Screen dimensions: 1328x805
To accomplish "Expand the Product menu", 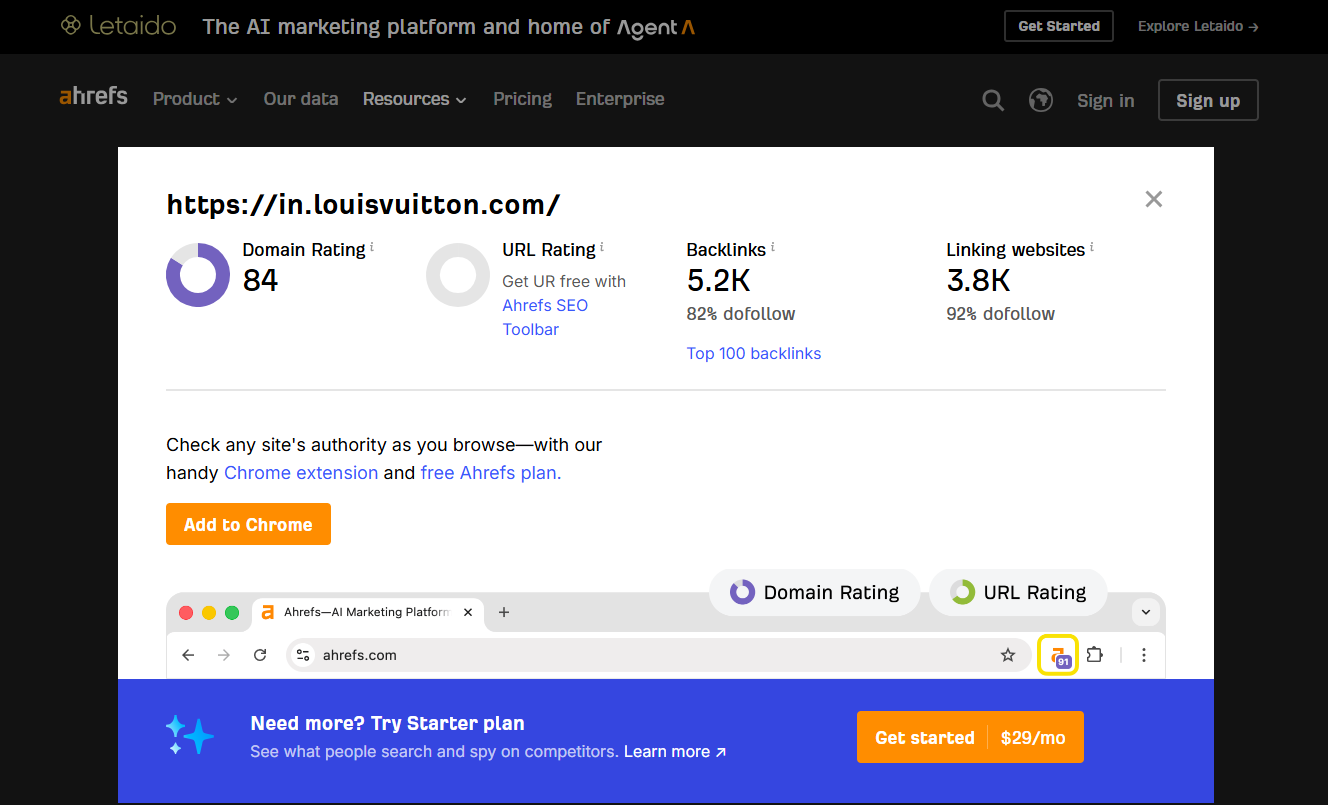I will [x=195, y=99].
